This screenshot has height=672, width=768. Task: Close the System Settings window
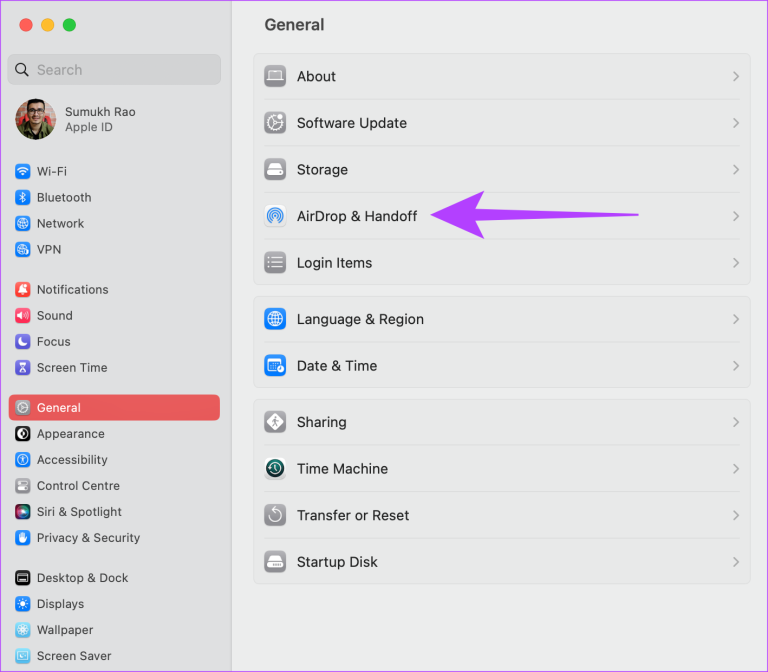tap(25, 25)
